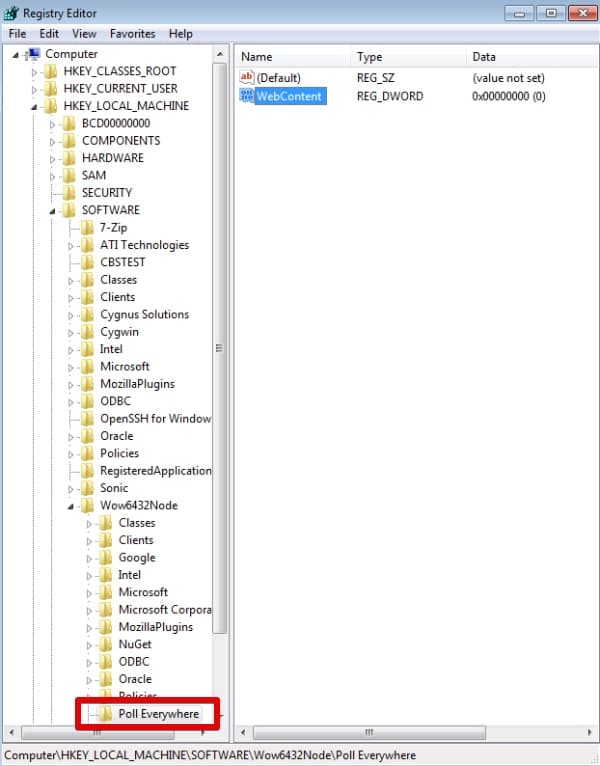Click the COMPONENTS folder icon
Screen dimensions: 600x766
(69, 141)
